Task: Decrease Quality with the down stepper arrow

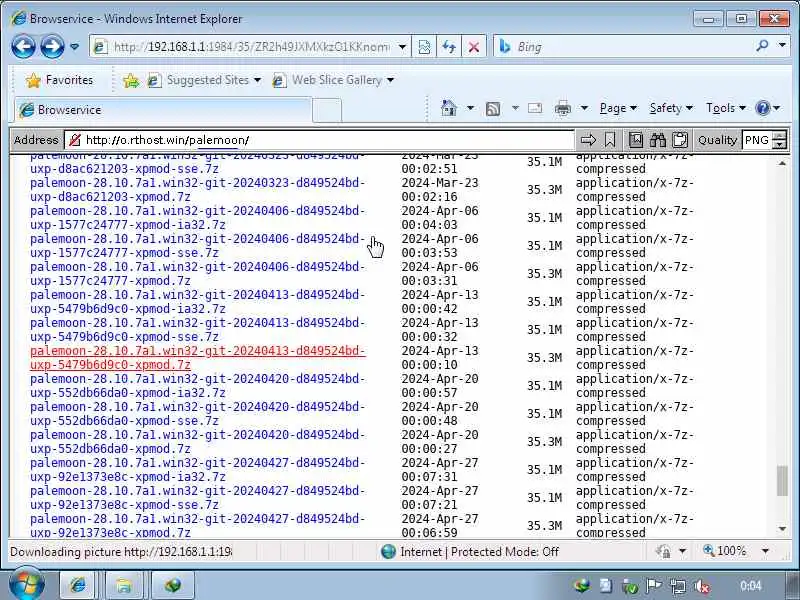Action: (x=779, y=144)
